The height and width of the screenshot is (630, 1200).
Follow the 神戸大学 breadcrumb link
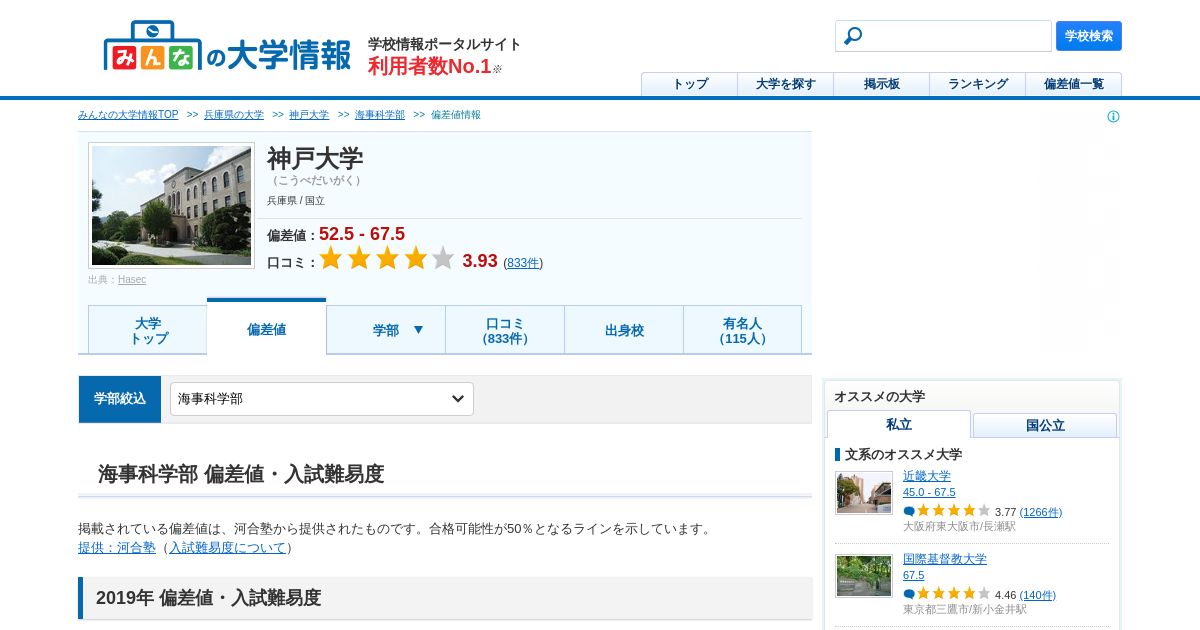point(309,115)
